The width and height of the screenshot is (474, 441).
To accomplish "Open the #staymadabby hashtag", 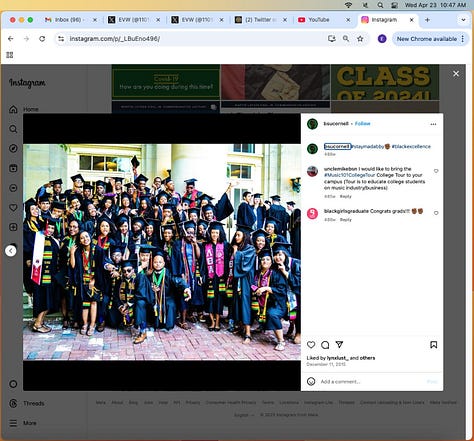I will click(x=368, y=146).
